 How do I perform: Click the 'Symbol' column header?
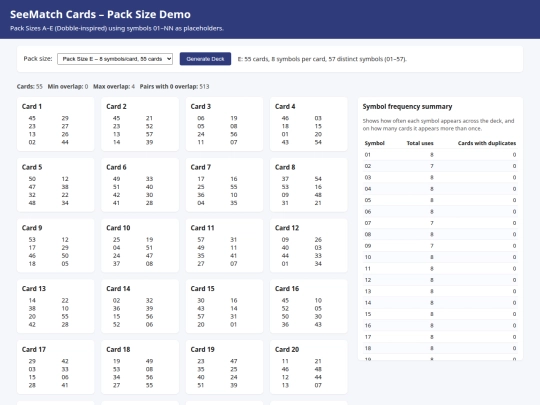point(374,143)
